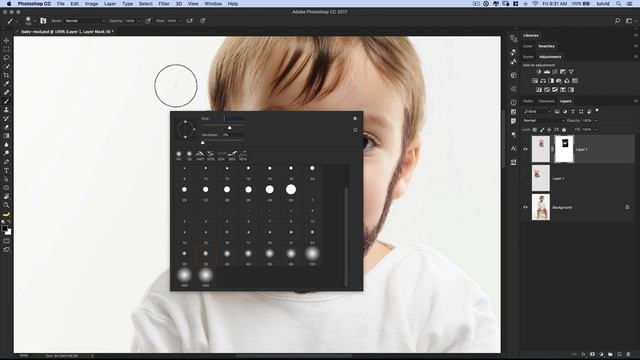
Task: Open the Image menu
Action: pyautogui.click(x=91, y=4)
